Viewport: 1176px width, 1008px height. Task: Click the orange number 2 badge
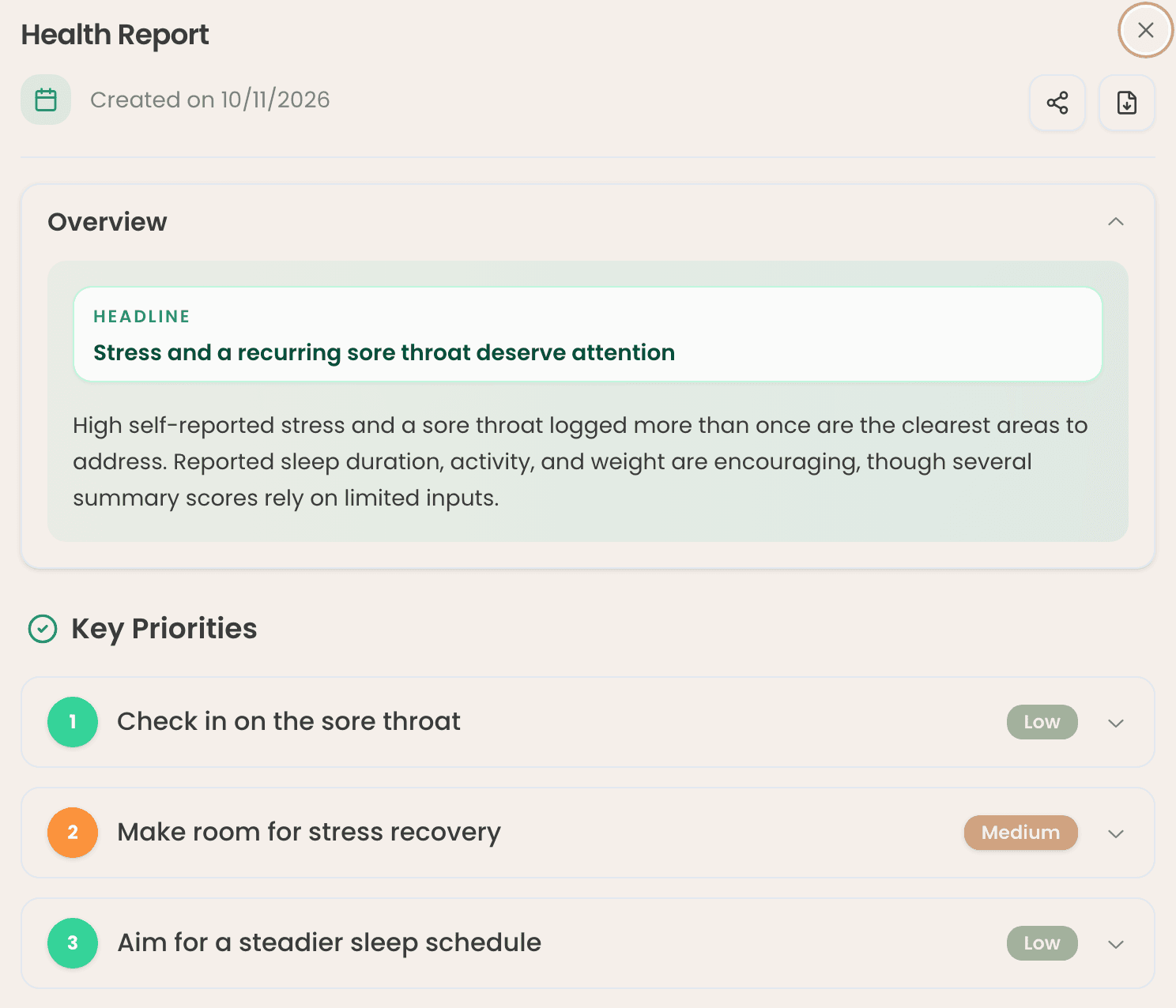(73, 833)
